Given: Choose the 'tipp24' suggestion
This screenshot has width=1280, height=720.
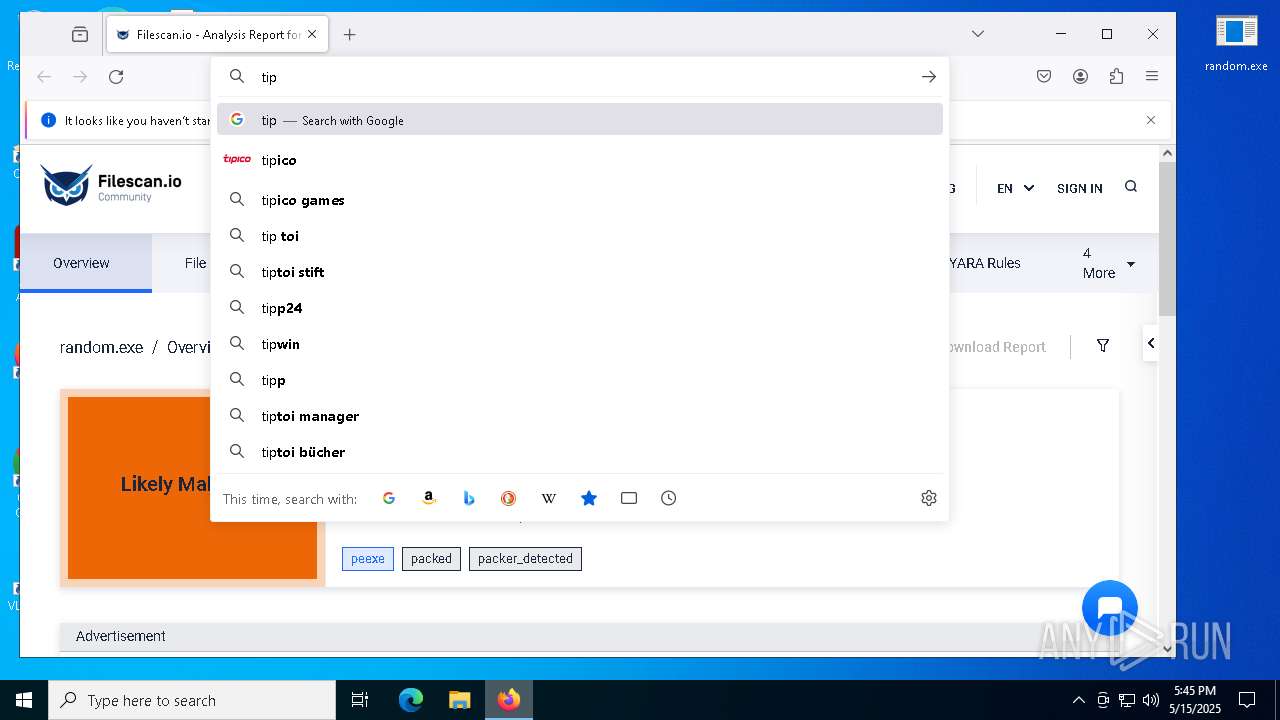Looking at the screenshot, I should pos(580,308).
